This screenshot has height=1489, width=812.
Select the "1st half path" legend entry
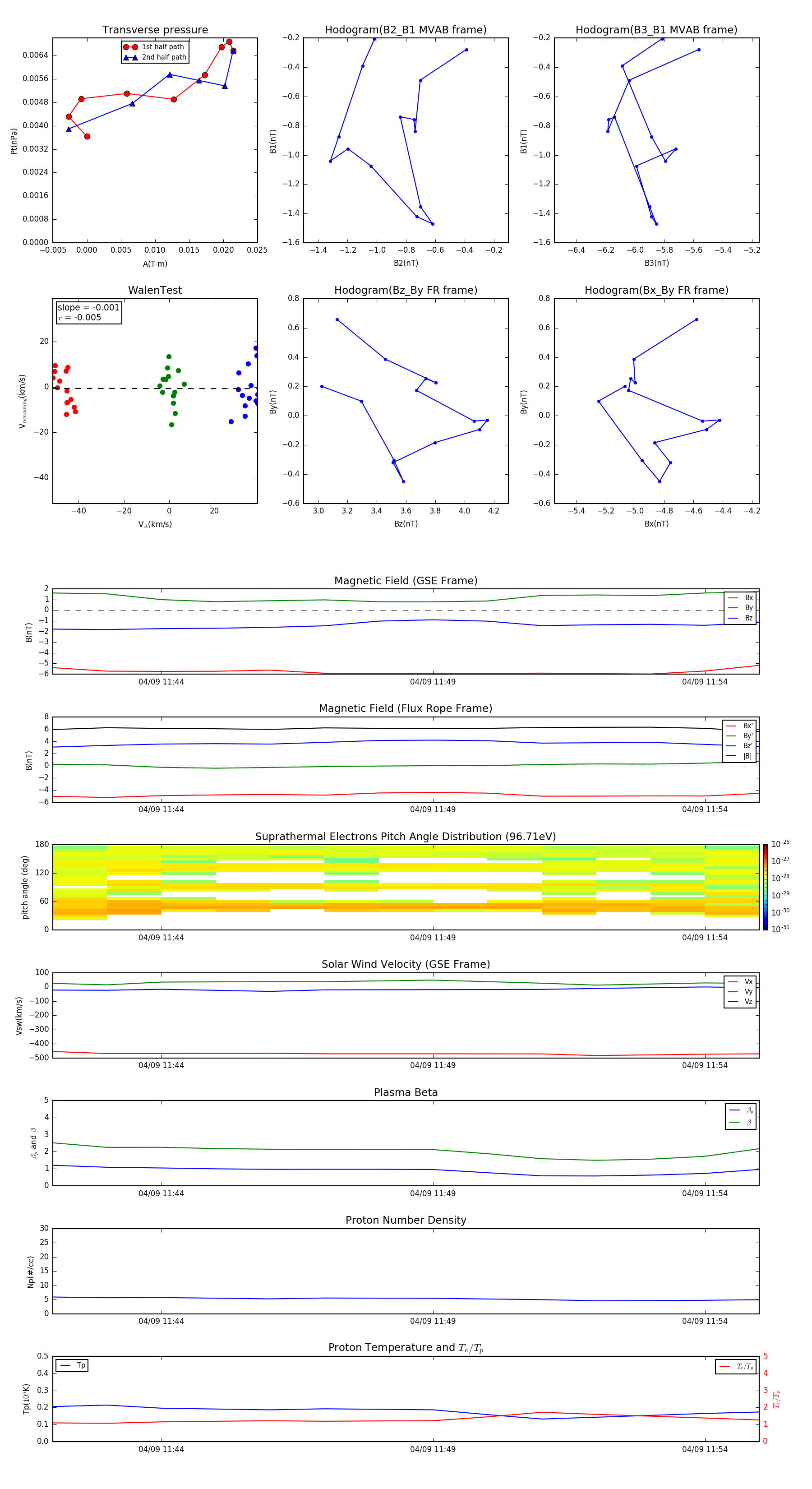pos(155,47)
